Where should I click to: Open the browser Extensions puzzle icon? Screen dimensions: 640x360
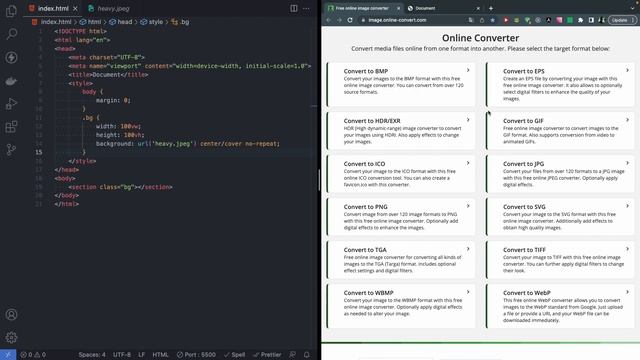pos(580,20)
